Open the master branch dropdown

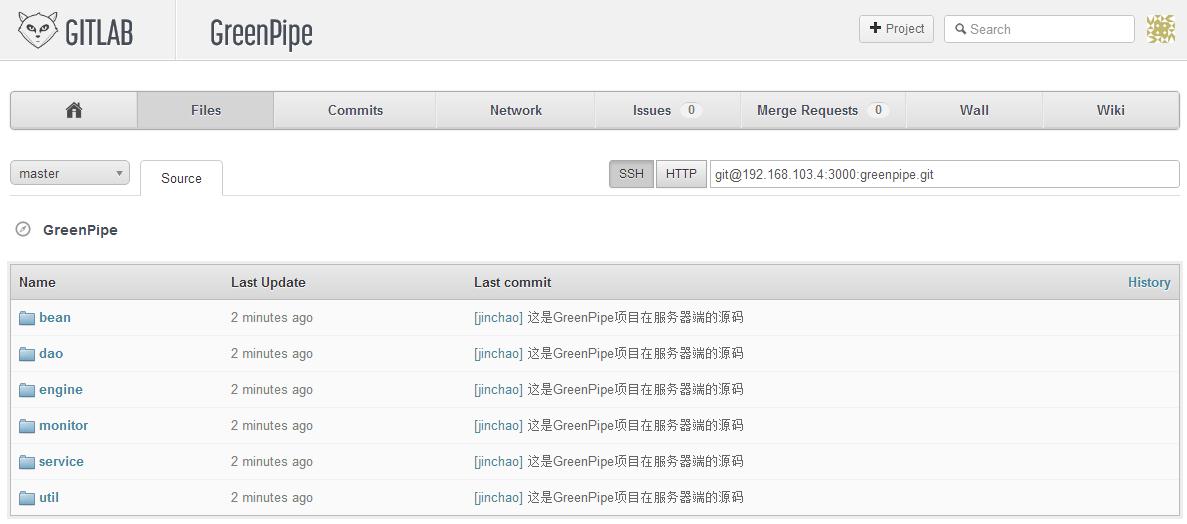click(x=70, y=173)
